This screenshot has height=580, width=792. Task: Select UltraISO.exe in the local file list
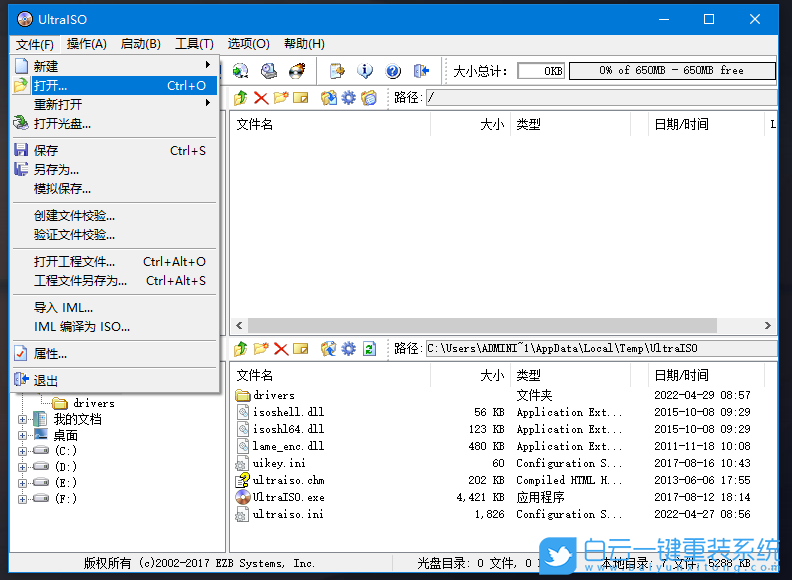288,497
